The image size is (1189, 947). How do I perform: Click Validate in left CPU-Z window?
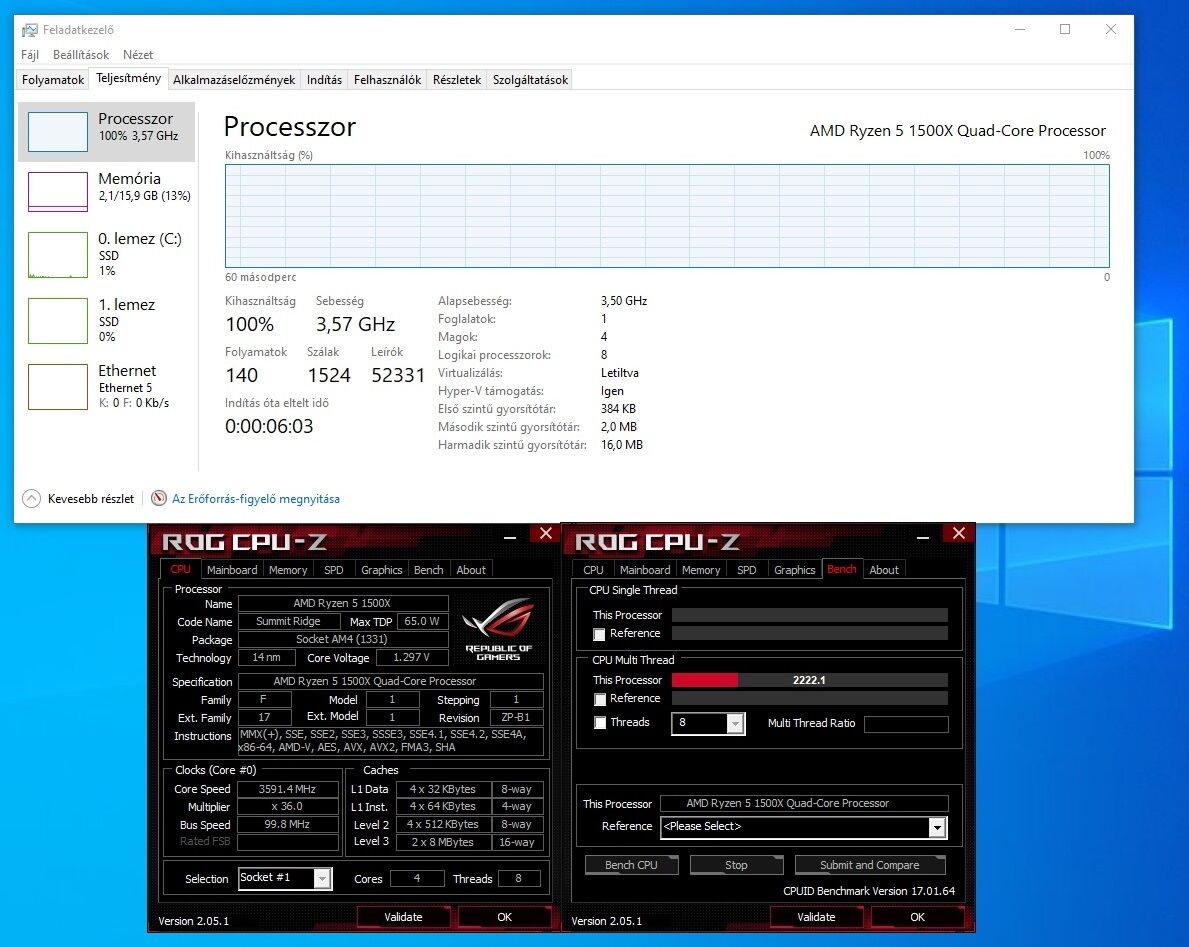(403, 917)
